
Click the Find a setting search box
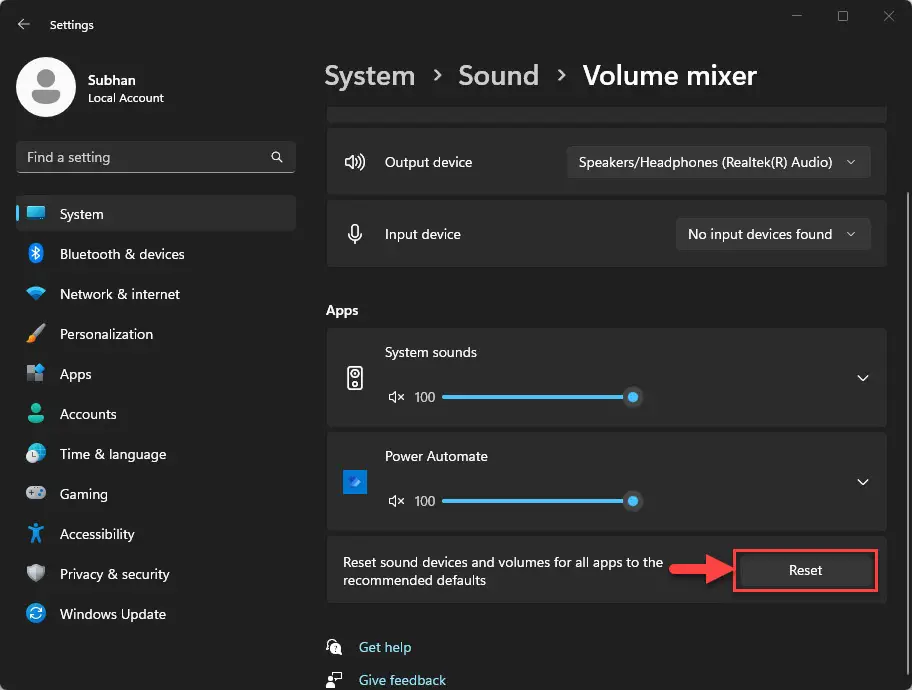(156, 157)
